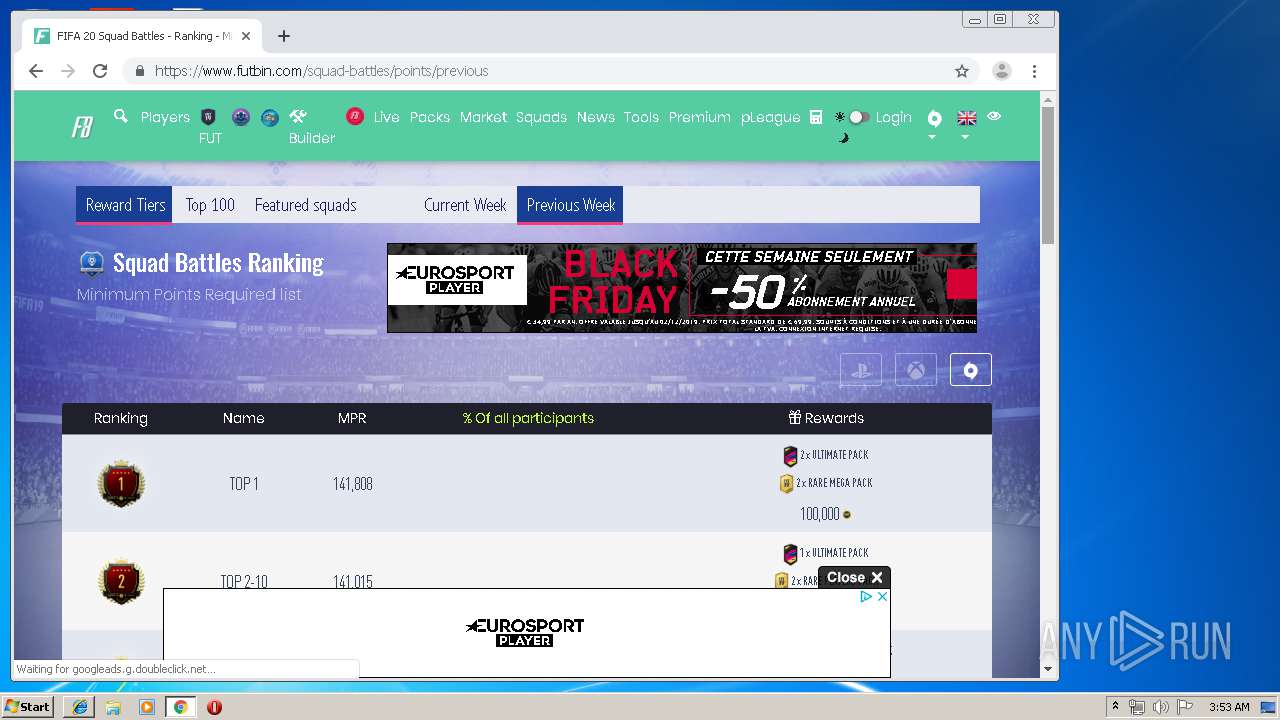
Task: Switch to Reward Tiers tab
Action: click(125, 205)
